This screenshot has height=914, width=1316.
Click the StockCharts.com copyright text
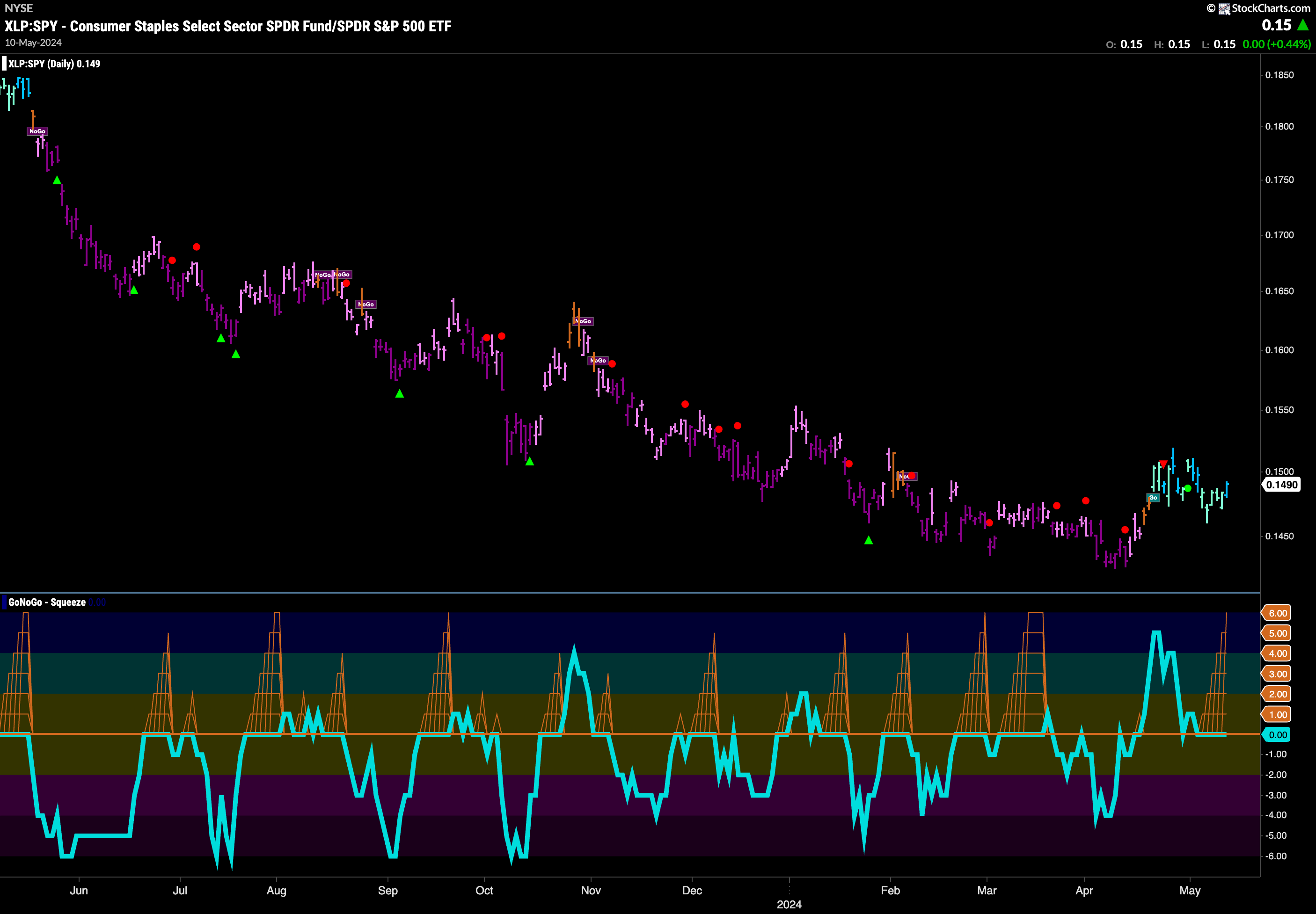click(x=1271, y=8)
